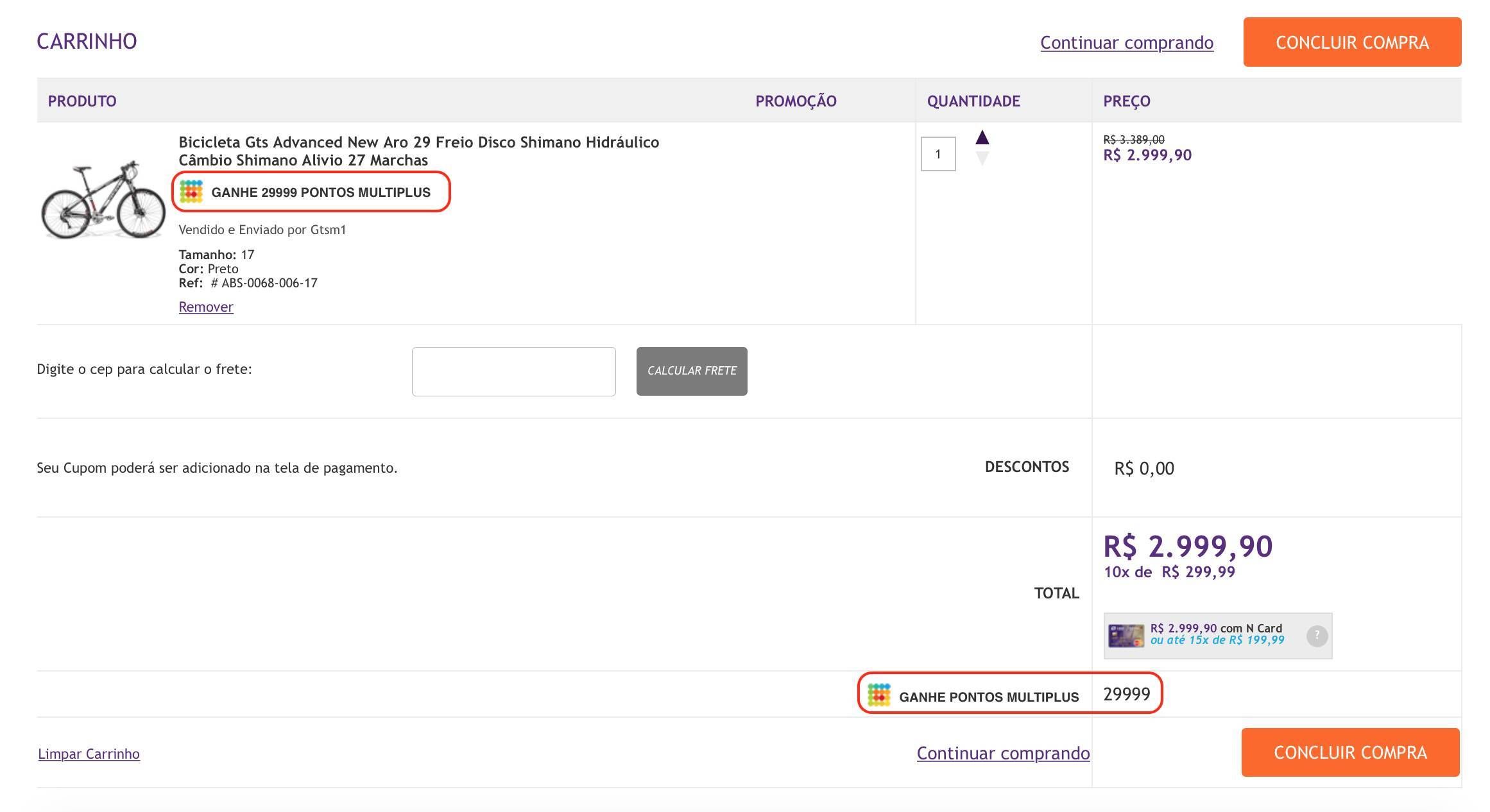1490x812 pixels.
Task: Click the Multiplus logo in the total row
Action: click(878, 695)
